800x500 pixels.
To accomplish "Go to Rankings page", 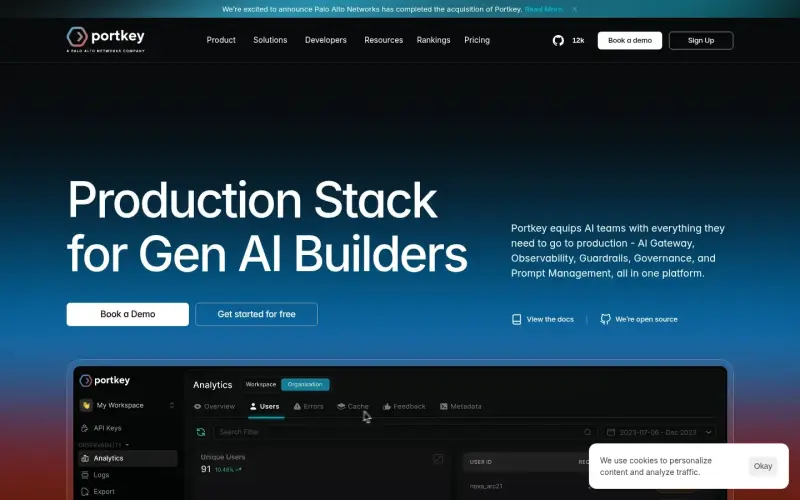I will (433, 40).
